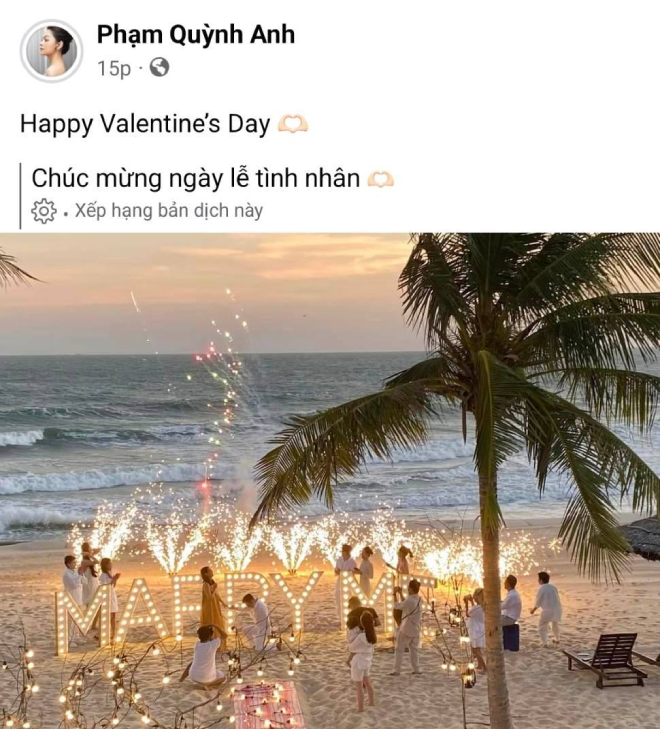Click the woman in yellow dress
The image size is (660, 729).
pos(212,603)
